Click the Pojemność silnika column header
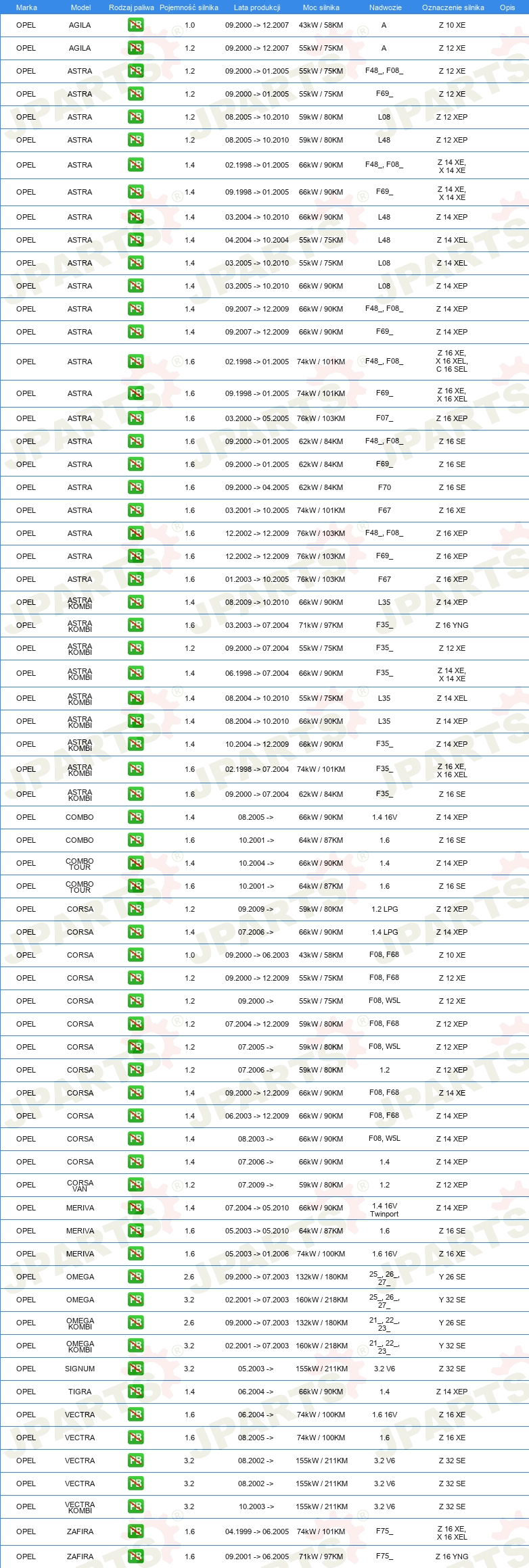This screenshot has width=529, height=1568. (x=189, y=7)
